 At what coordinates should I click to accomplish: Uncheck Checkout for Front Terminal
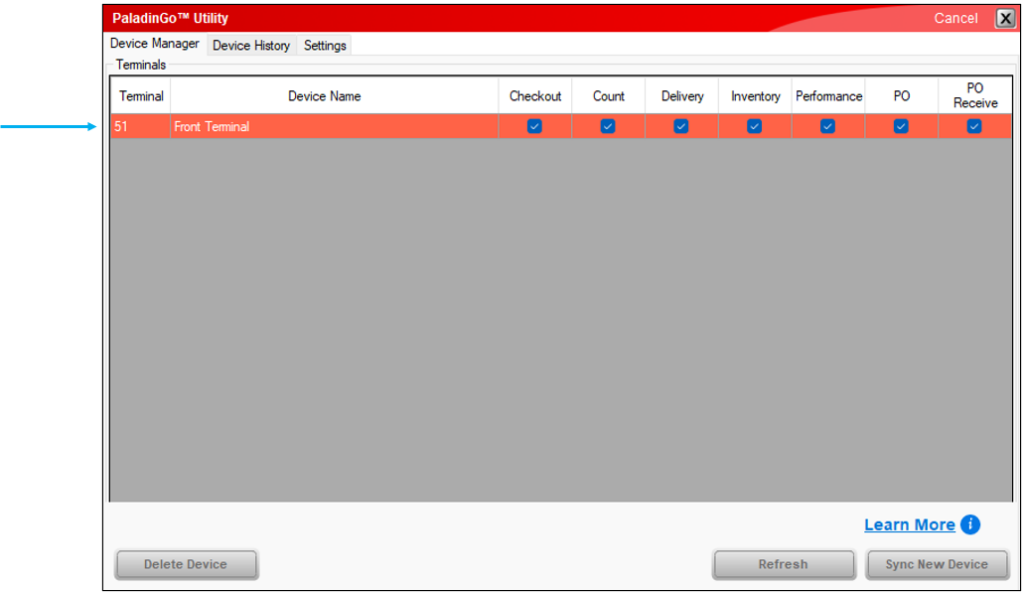coord(534,126)
